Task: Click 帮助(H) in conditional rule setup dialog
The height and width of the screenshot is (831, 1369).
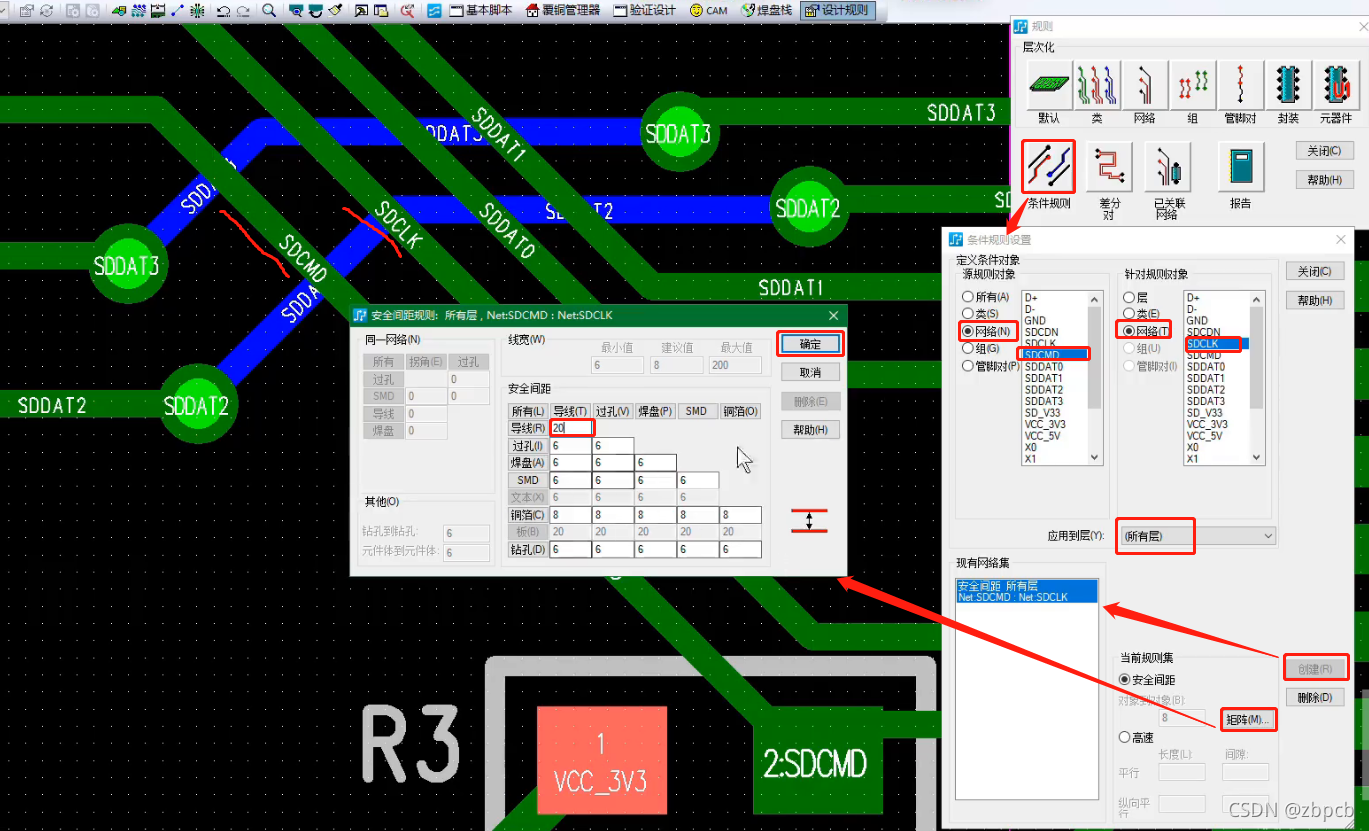Action: coord(1315,300)
